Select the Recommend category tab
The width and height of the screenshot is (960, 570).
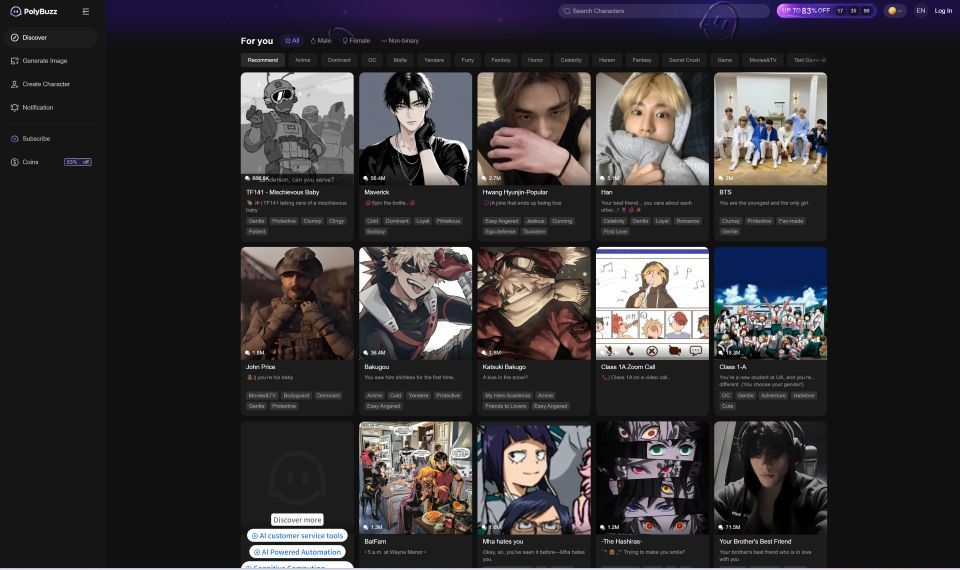[263, 60]
